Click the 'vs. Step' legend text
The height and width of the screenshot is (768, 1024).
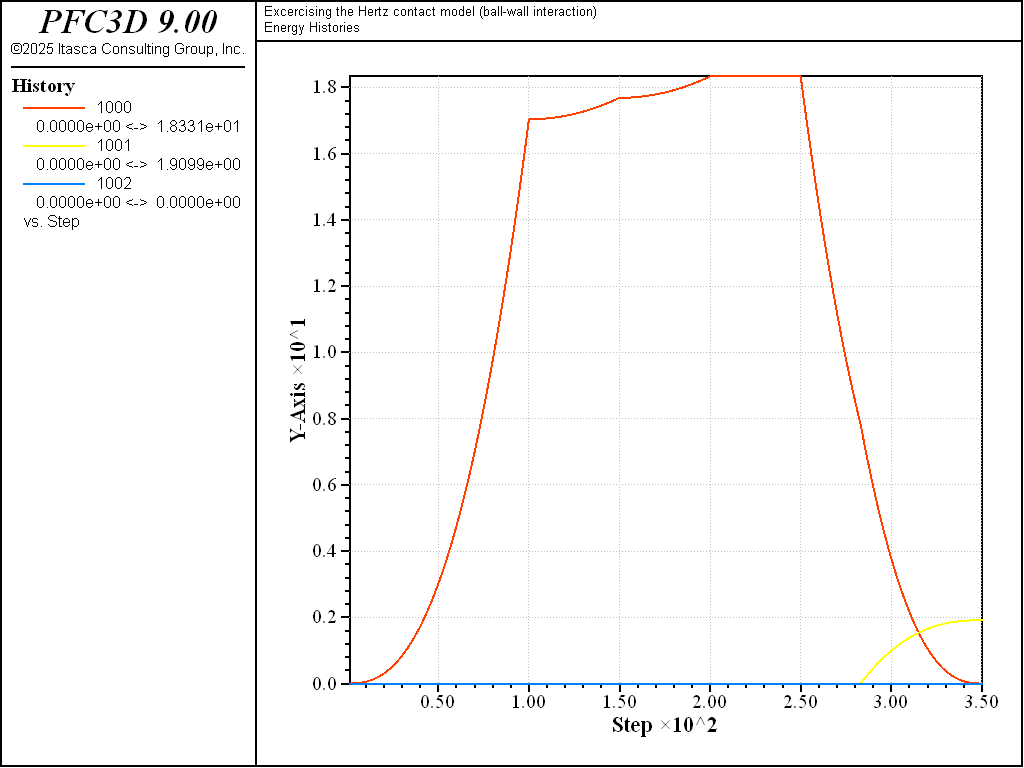click(x=52, y=221)
